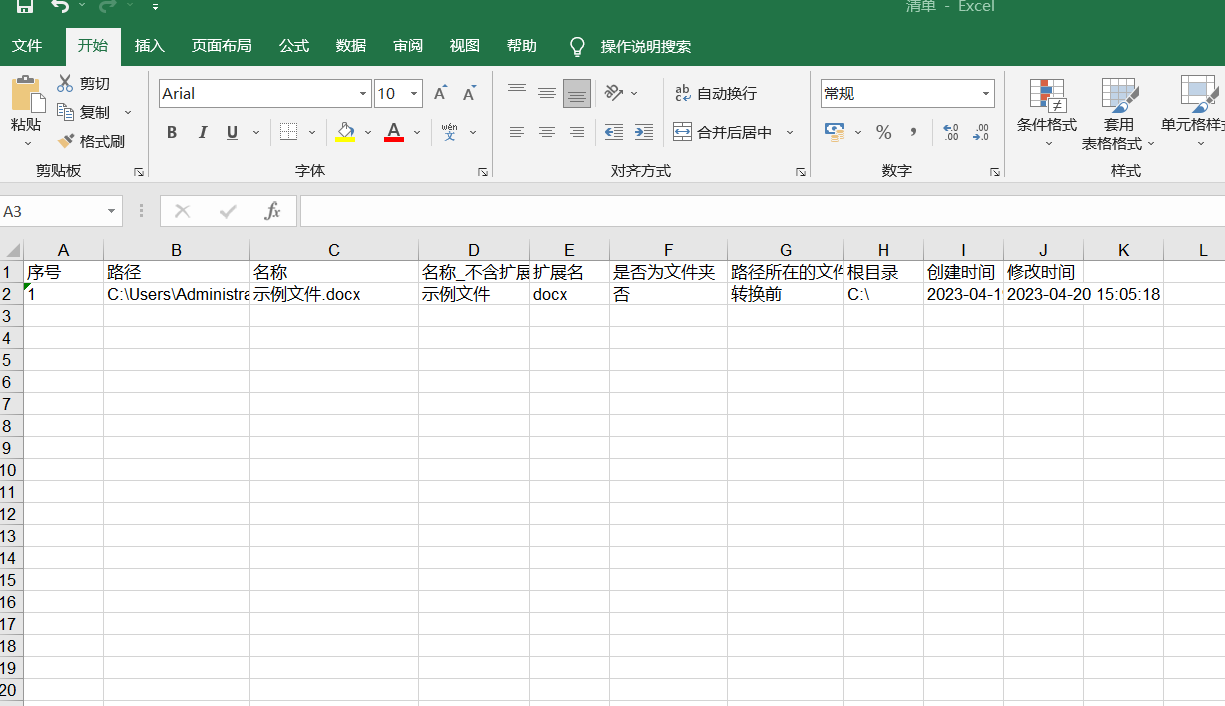Click the insert function fx icon
This screenshot has width=1225, height=706.
272,211
